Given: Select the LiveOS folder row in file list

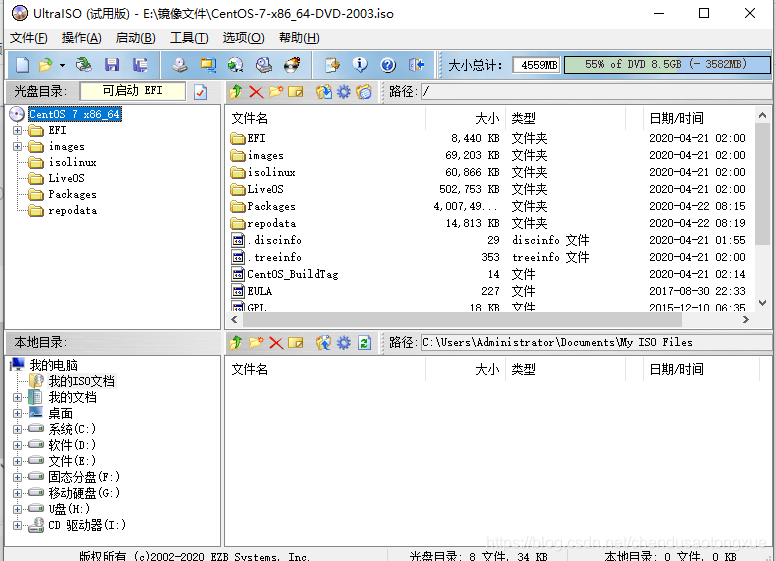Looking at the screenshot, I should [x=490, y=189].
